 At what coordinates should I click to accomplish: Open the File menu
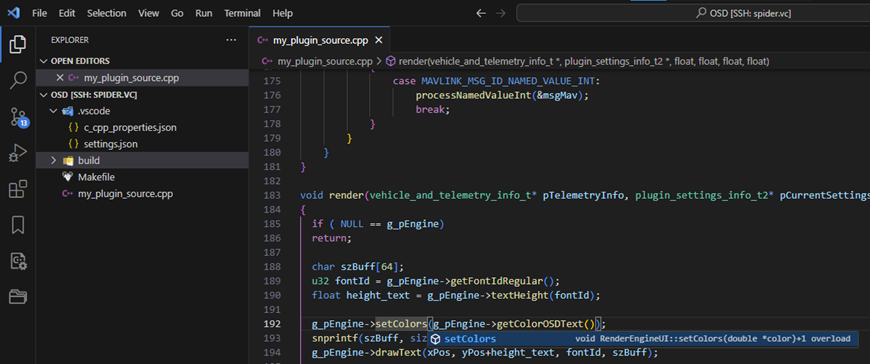point(39,13)
